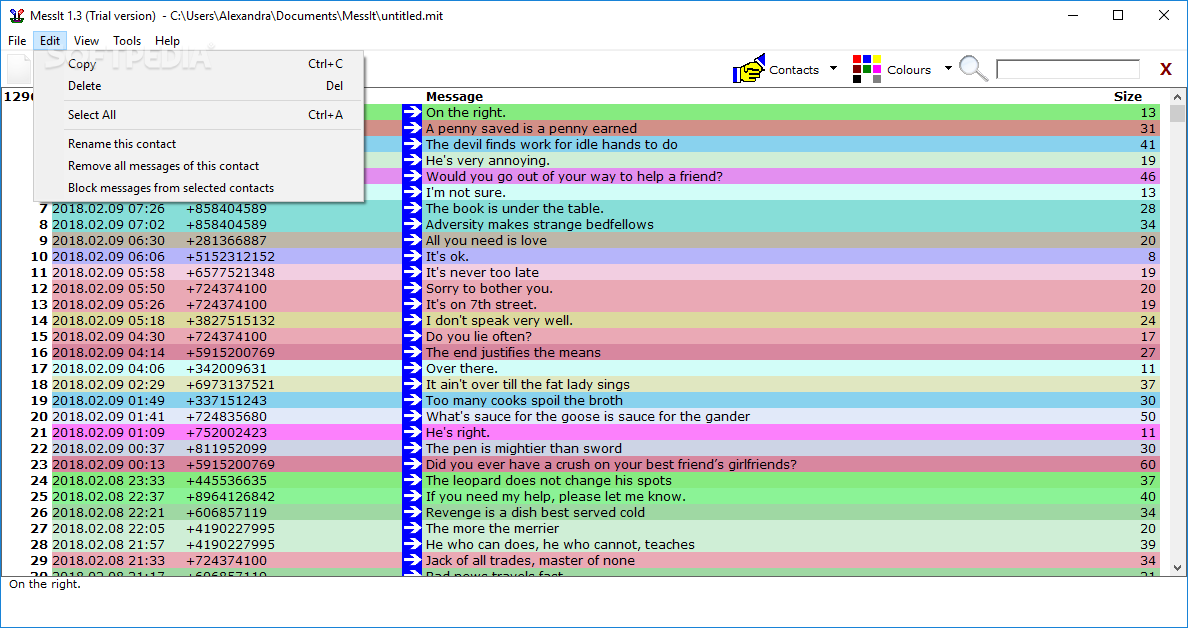
Task: Select message 'Did you ever have a crush on your best friend's girlfriends?'
Action: click(x=611, y=464)
